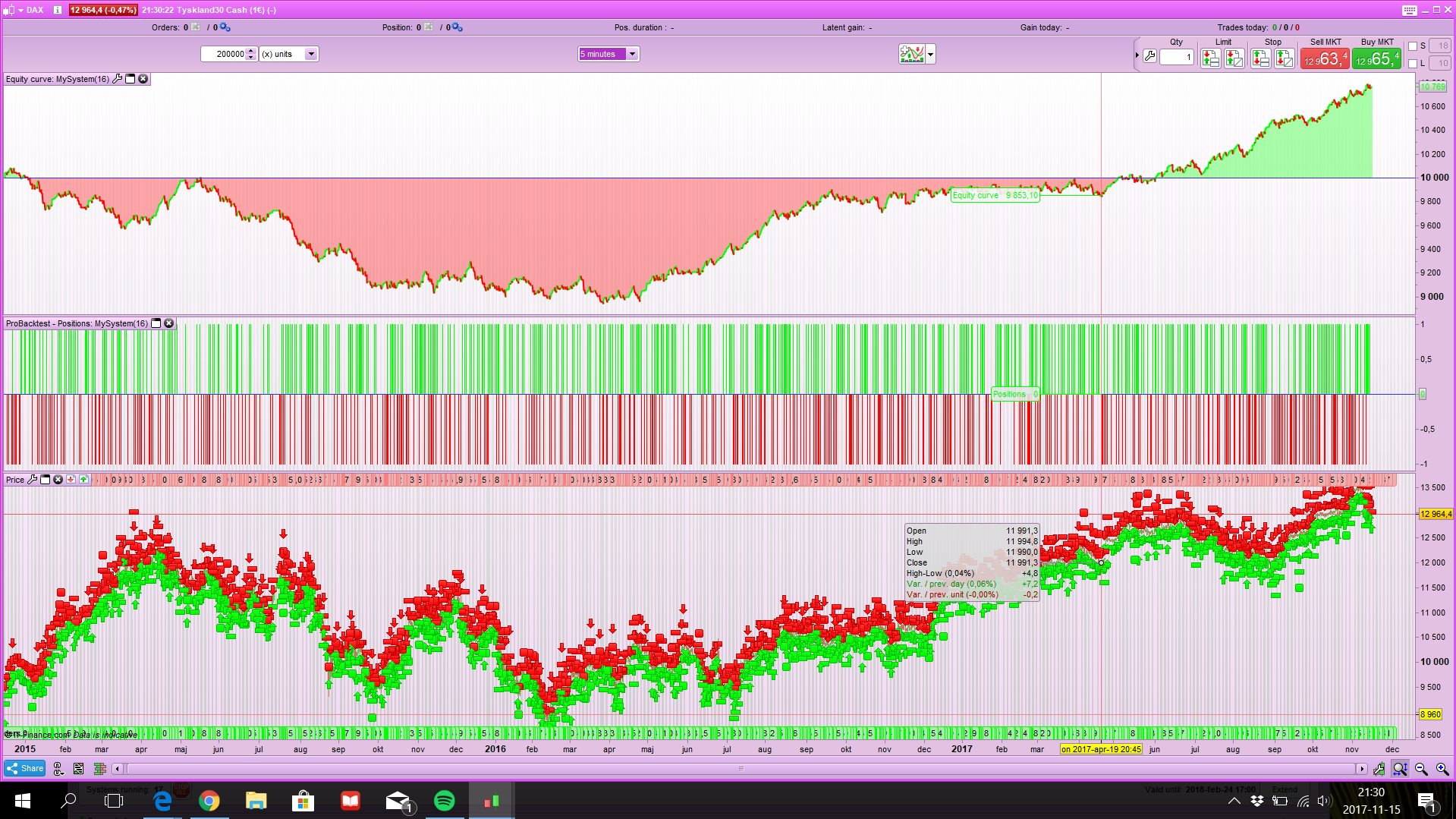Close positions using the Position X icon

tap(429, 27)
